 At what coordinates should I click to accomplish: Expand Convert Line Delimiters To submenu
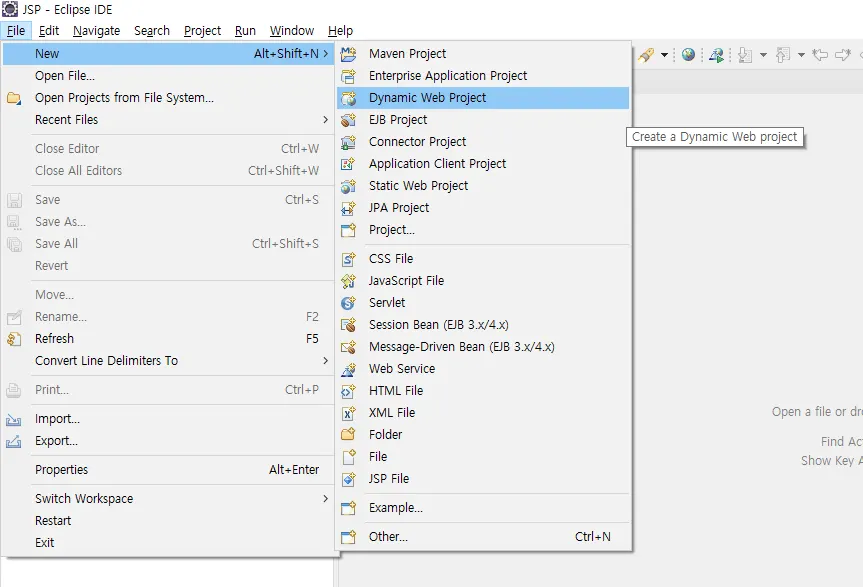[168, 361]
